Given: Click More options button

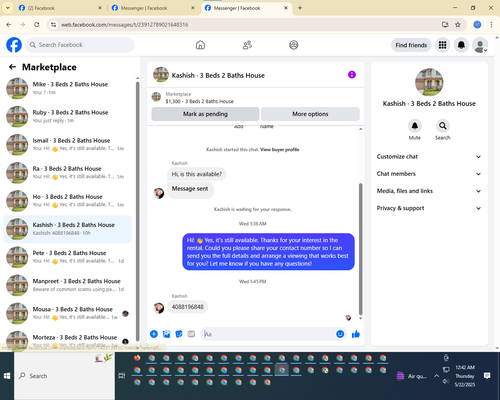Looking at the screenshot, I should coord(310,114).
